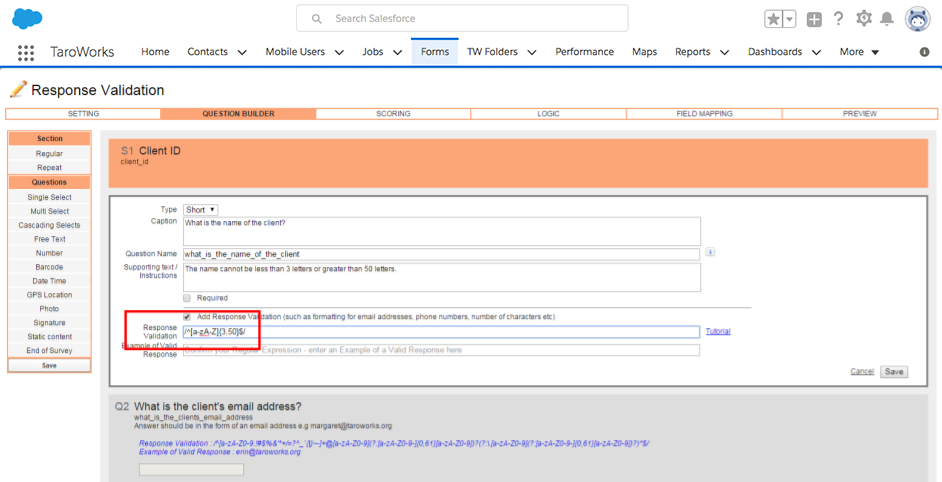
Task: Click the info icon beside More
Action: 925,52
